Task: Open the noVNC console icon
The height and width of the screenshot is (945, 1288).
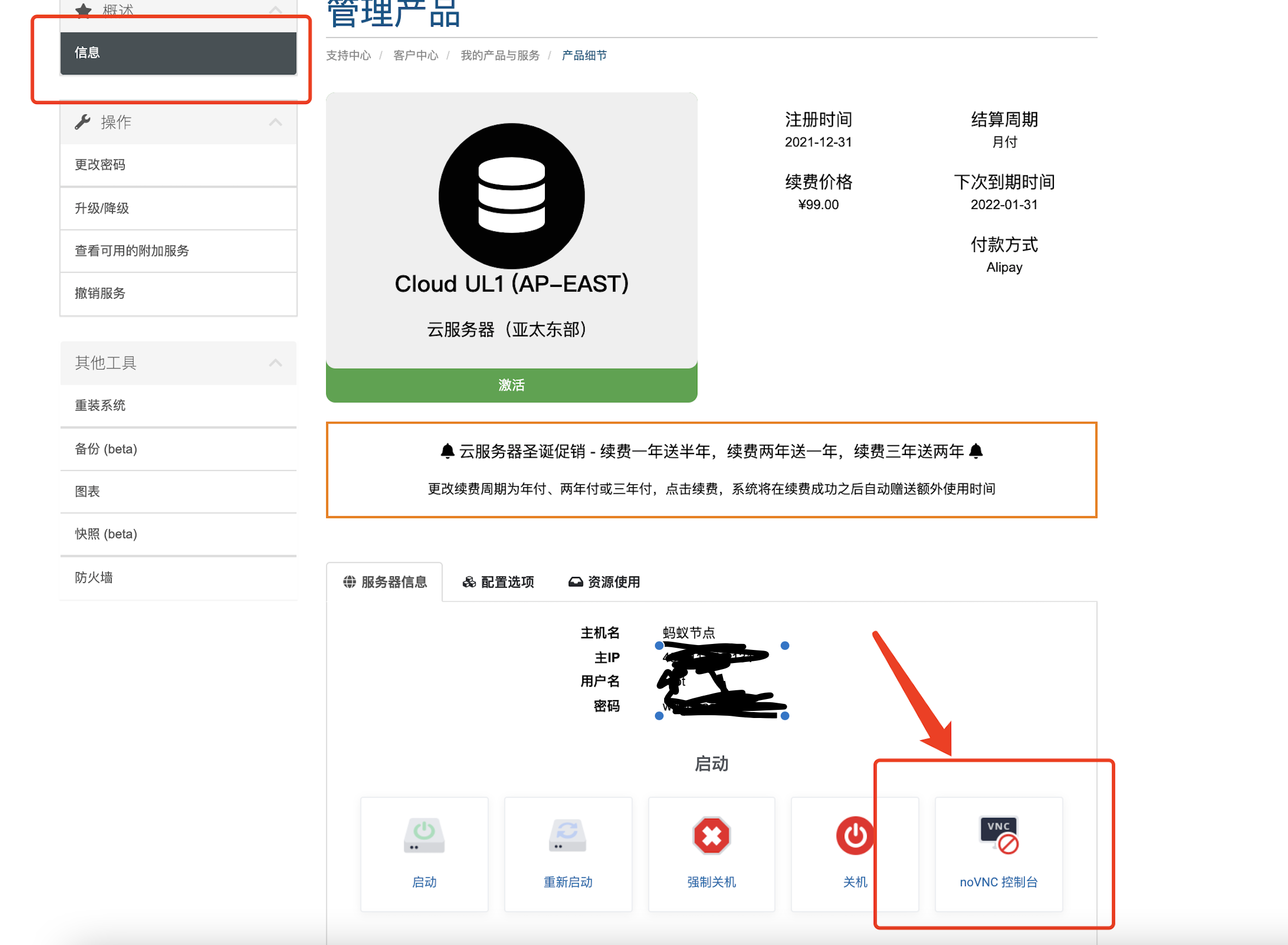Action: click(998, 835)
